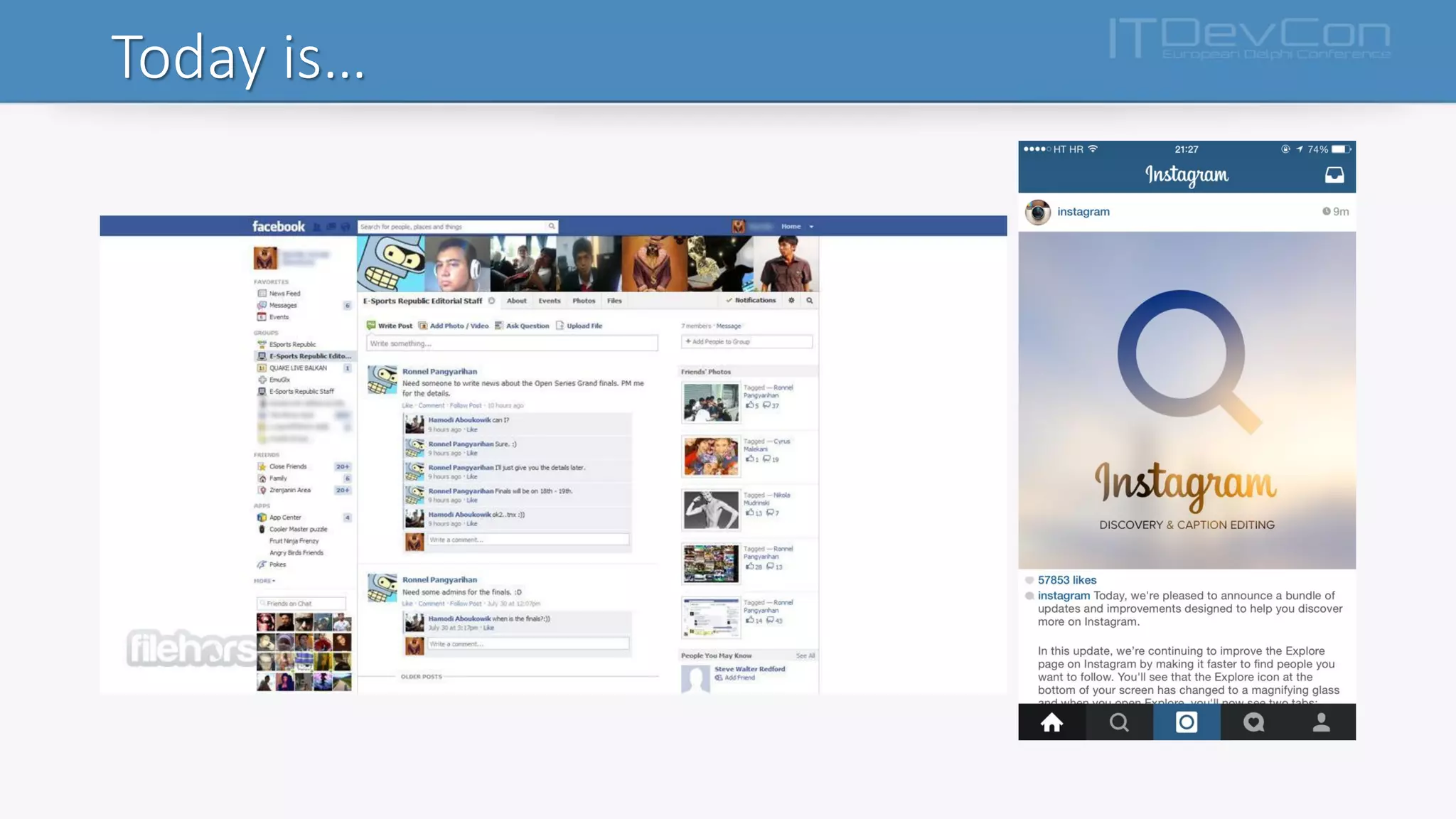Click the Ask Question link
This screenshot has height=819, width=1456.
click(527, 326)
